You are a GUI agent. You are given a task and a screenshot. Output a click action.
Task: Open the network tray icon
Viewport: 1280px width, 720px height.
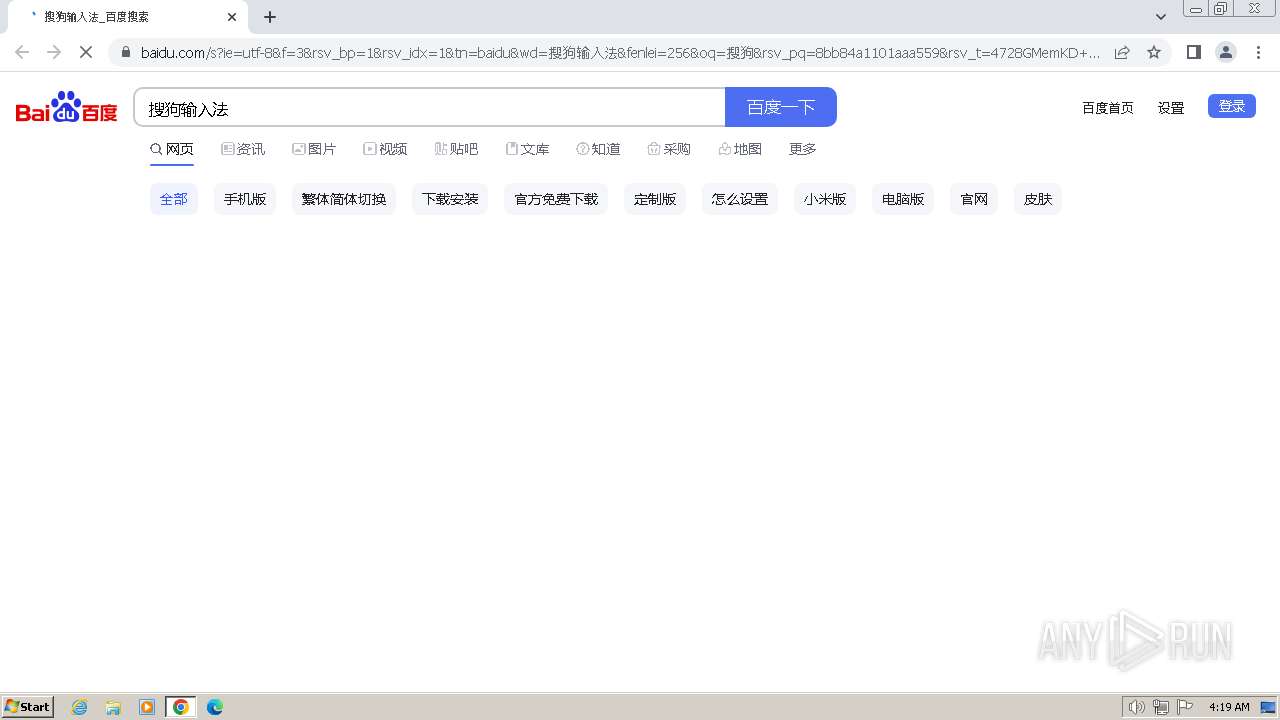point(1161,707)
